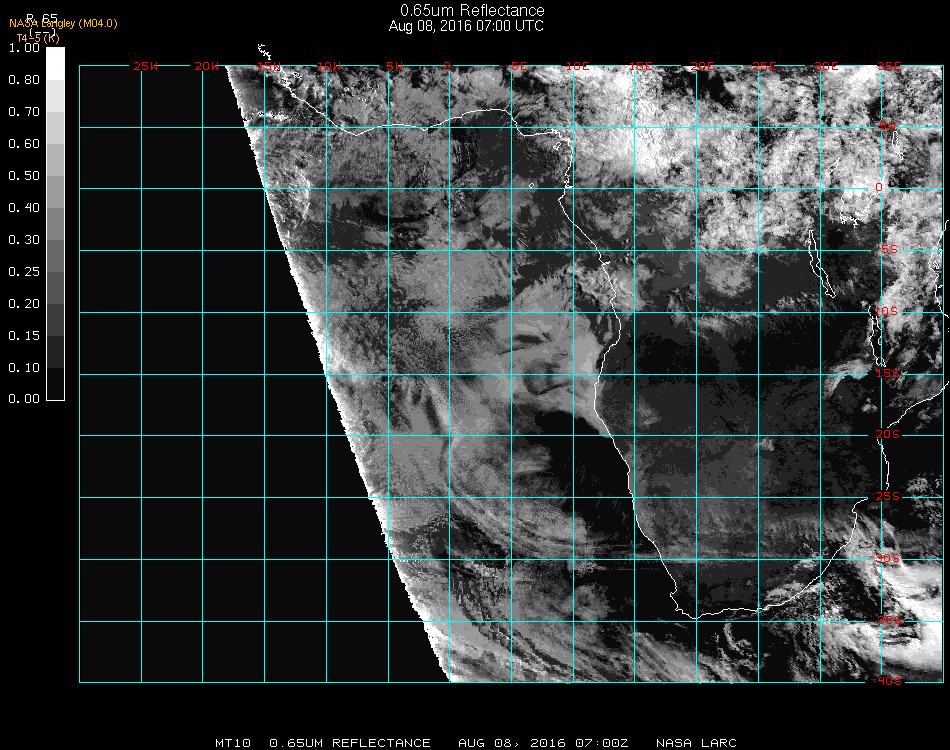The width and height of the screenshot is (950, 750).
Task: Click the 1.00 value on the reflectance scale
Action: click(24, 48)
